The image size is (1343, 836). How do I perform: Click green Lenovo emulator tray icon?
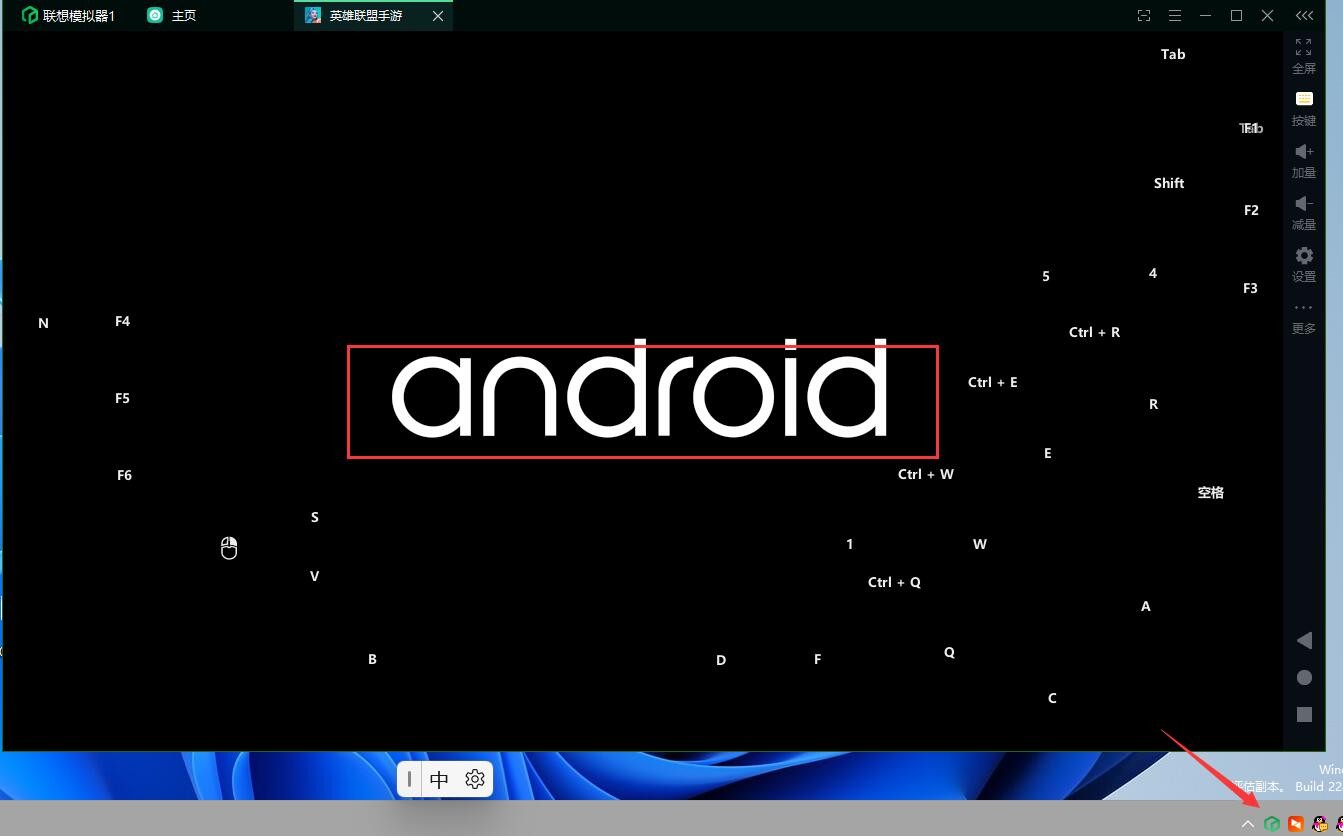coord(1272,824)
